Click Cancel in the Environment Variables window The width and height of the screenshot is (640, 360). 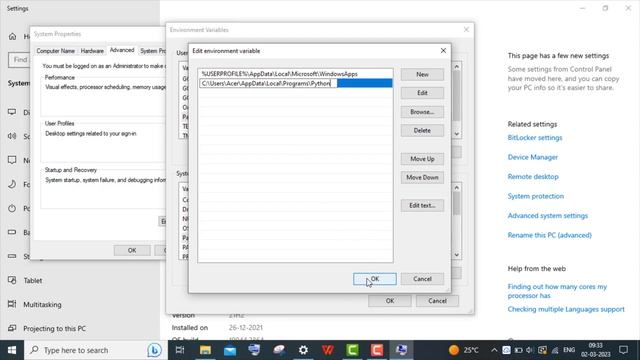point(437,301)
